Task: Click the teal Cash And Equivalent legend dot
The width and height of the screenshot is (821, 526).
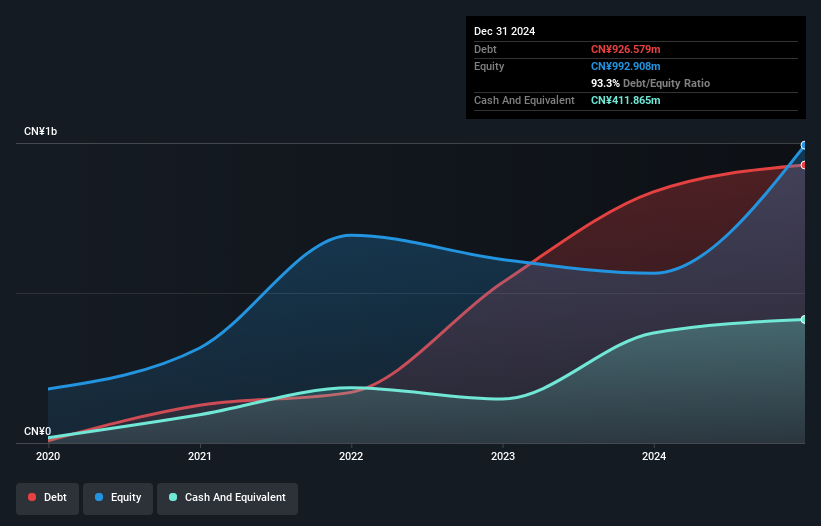Action: tap(173, 497)
